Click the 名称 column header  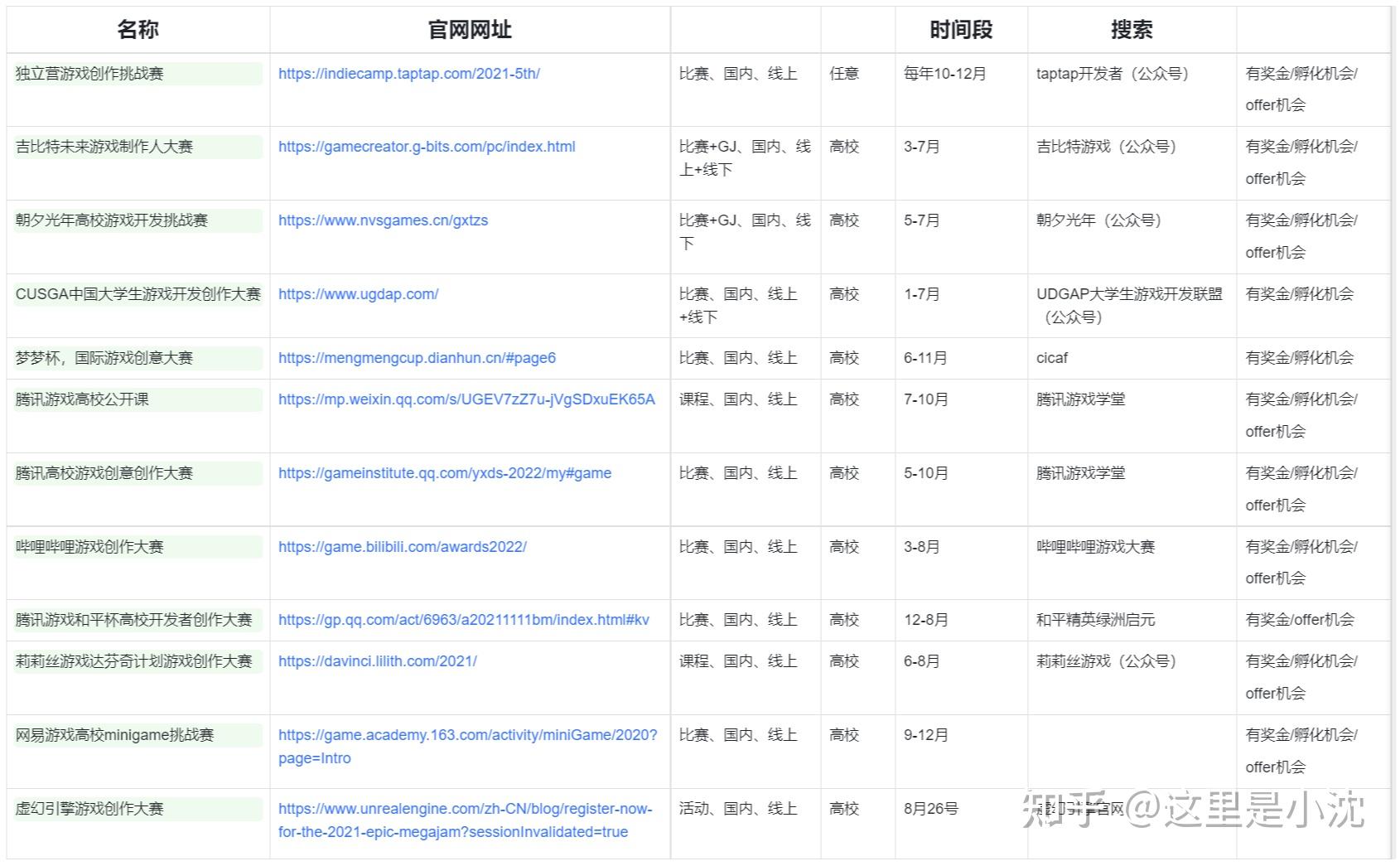pyautogui.click(x=138, y=30)
